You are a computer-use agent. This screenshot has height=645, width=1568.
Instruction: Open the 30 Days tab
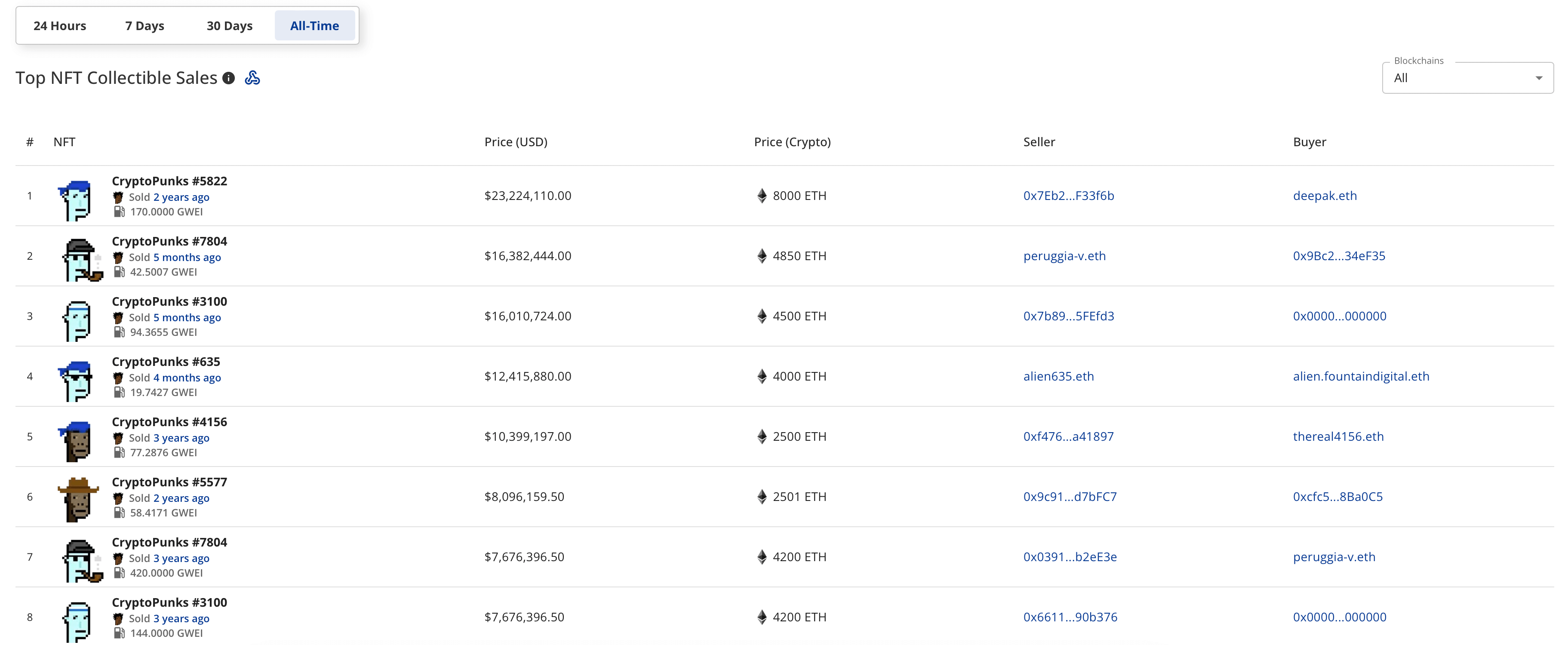230,25
